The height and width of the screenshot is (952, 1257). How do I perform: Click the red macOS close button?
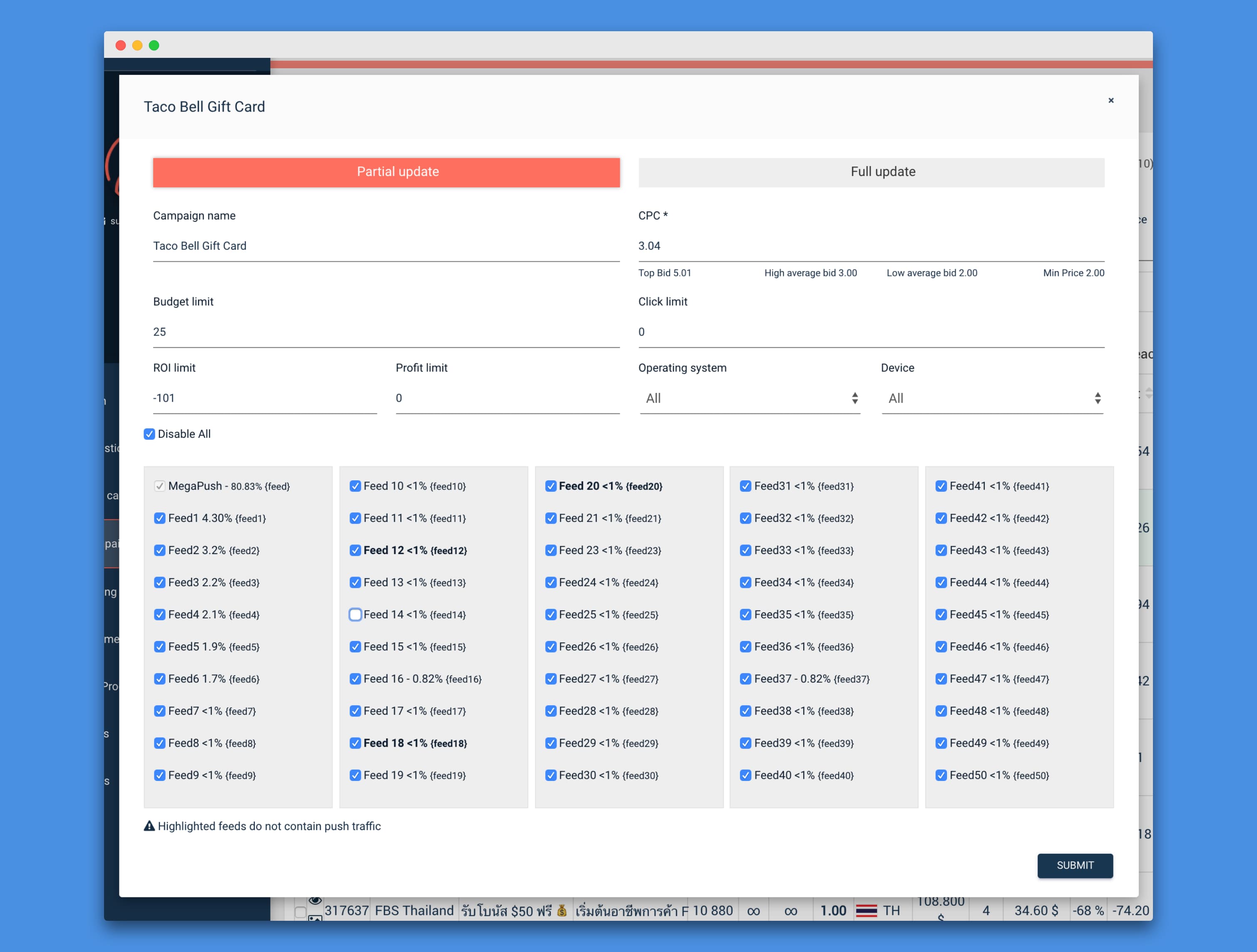[x=120, y=45]
